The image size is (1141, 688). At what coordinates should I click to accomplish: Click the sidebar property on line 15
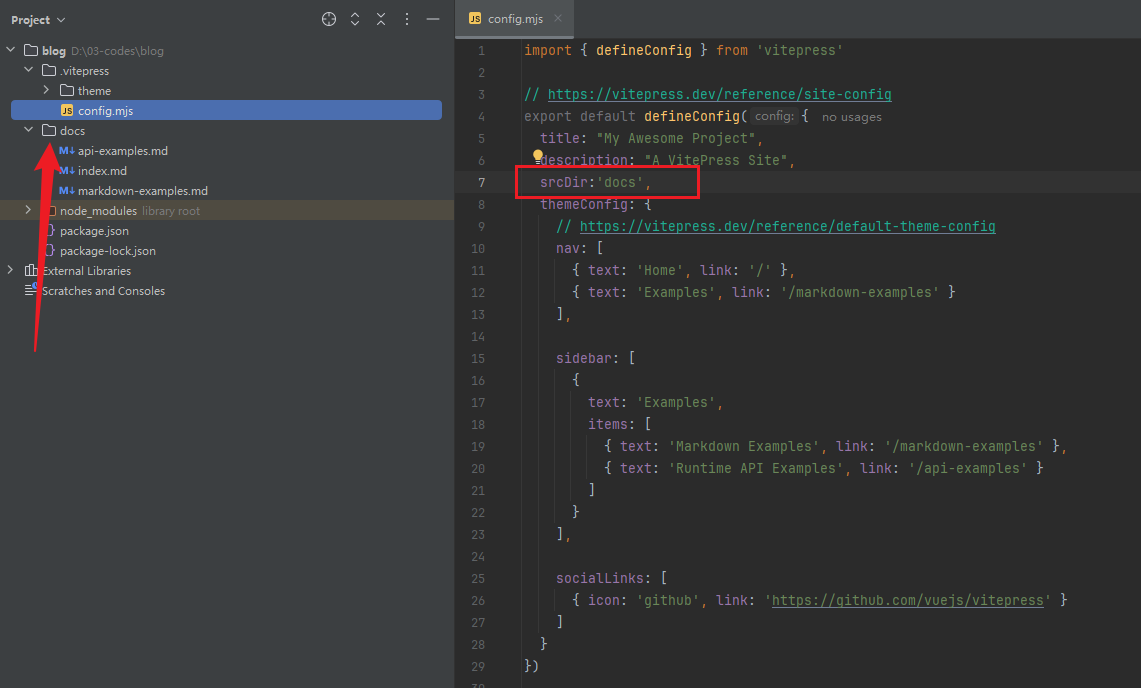(x=584, y=358)
